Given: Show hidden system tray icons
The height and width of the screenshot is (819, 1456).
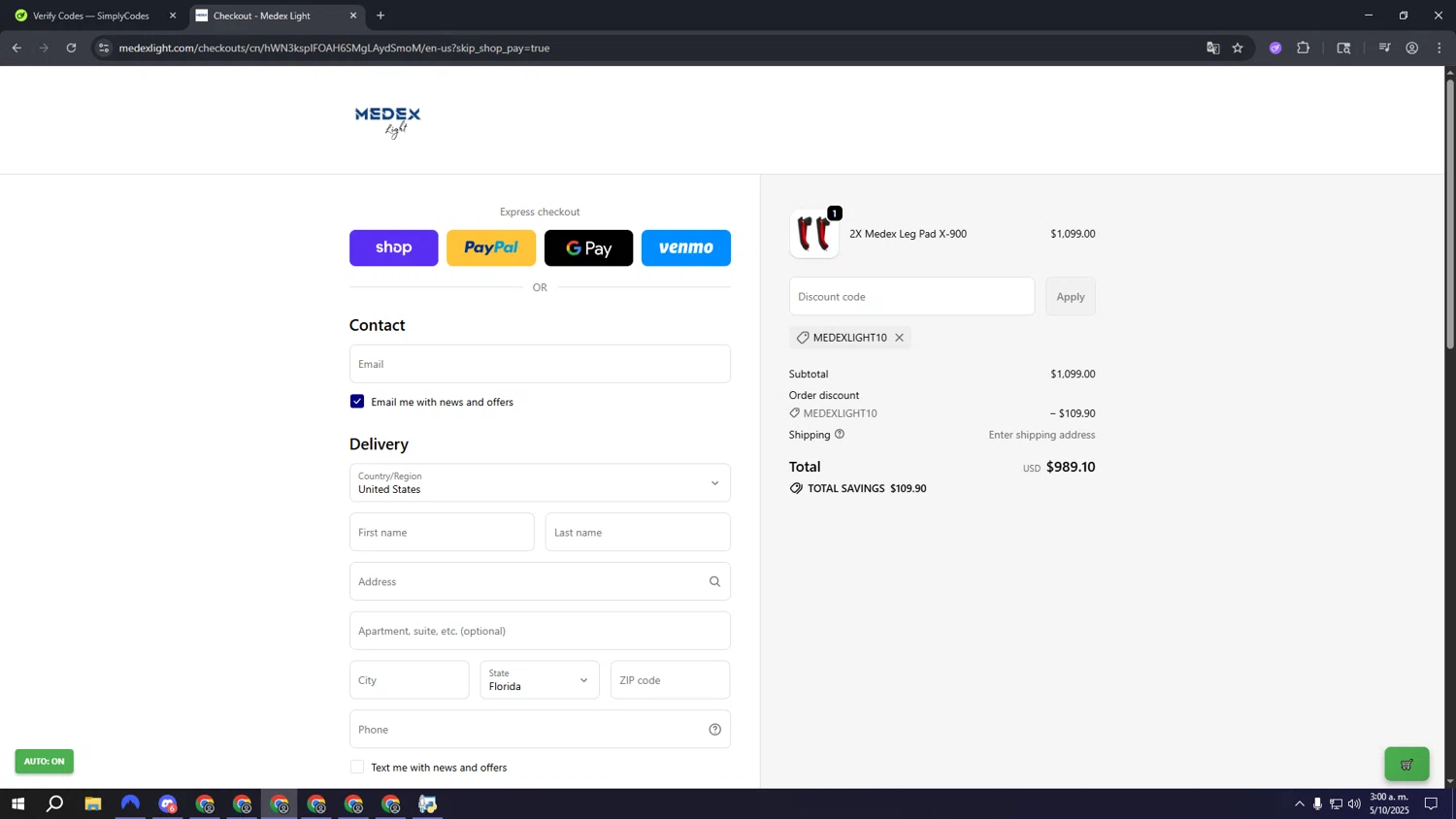Looking at the screenshot, I should (1299, 803).
